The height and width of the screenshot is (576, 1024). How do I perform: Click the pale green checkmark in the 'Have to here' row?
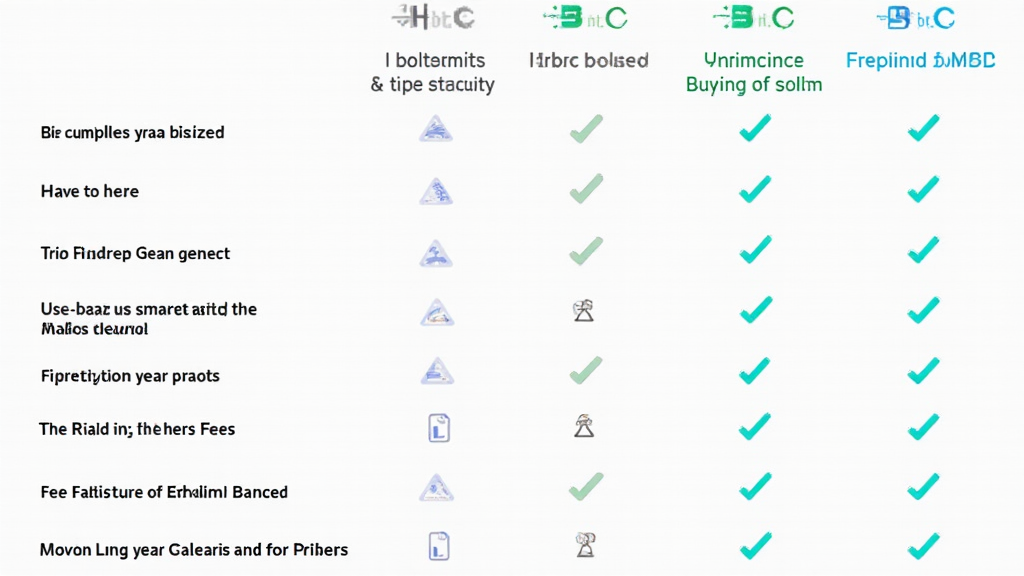tap(586, 187)
